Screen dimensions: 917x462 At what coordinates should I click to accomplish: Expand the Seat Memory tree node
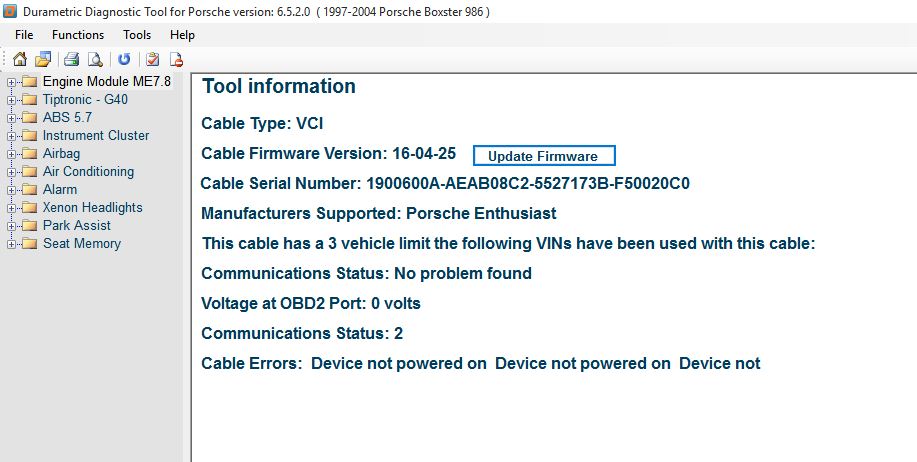[x=11, y=244]
